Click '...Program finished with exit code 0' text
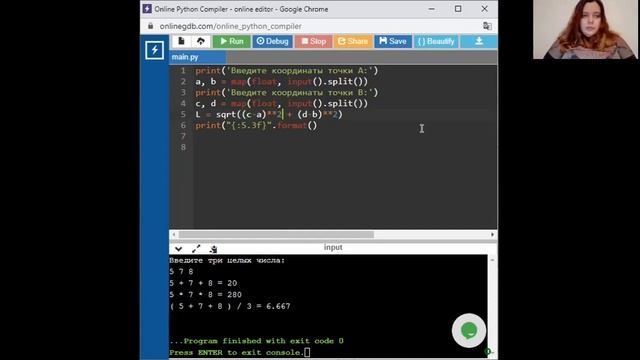 (x=256, y=341)
